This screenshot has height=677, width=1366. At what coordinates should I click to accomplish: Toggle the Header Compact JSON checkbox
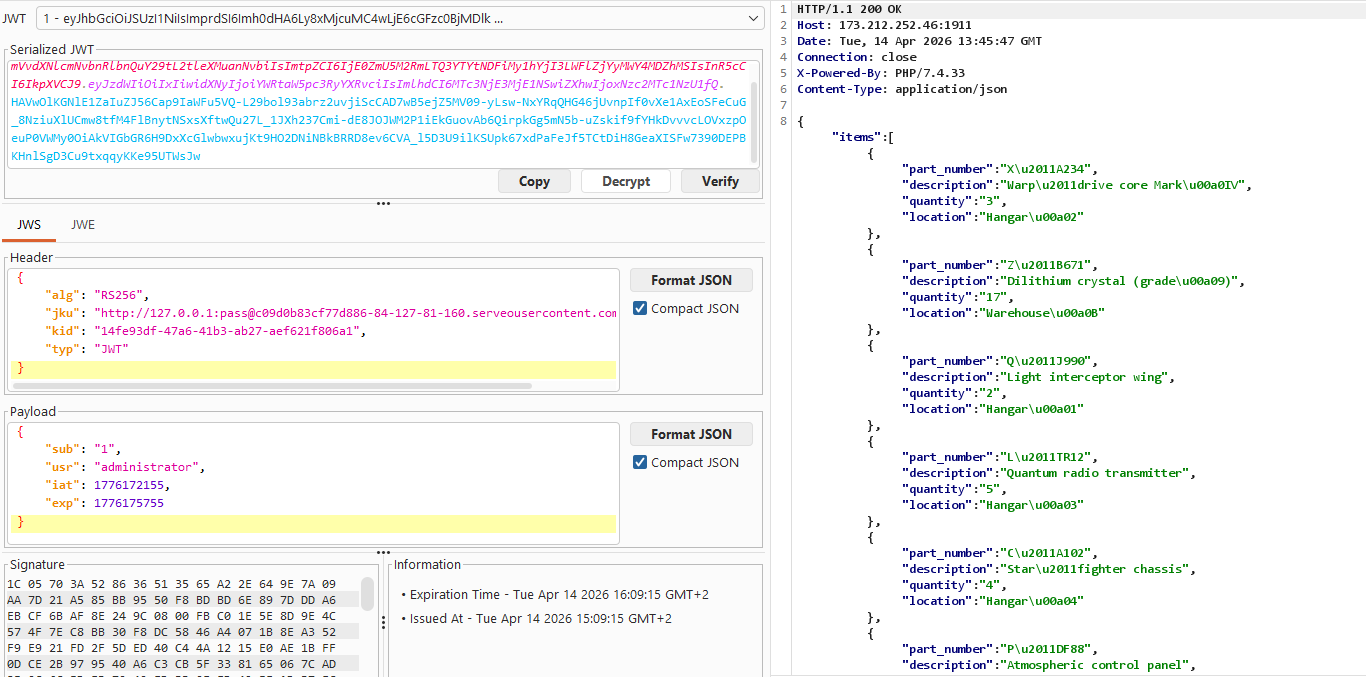coord(641,308)
